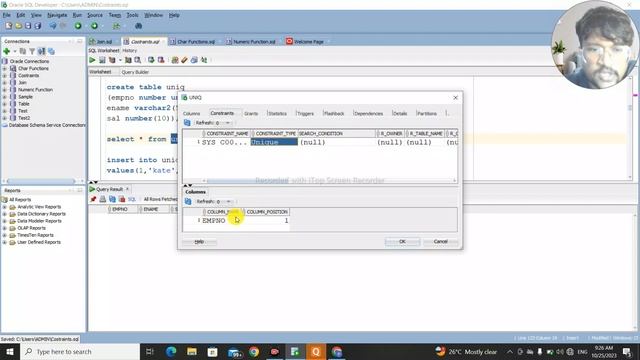The width and height of the screenshot is (640, 360).
Task: Click the red delete icon in Query Result toolbar
Action: click(x=122, y=199)
